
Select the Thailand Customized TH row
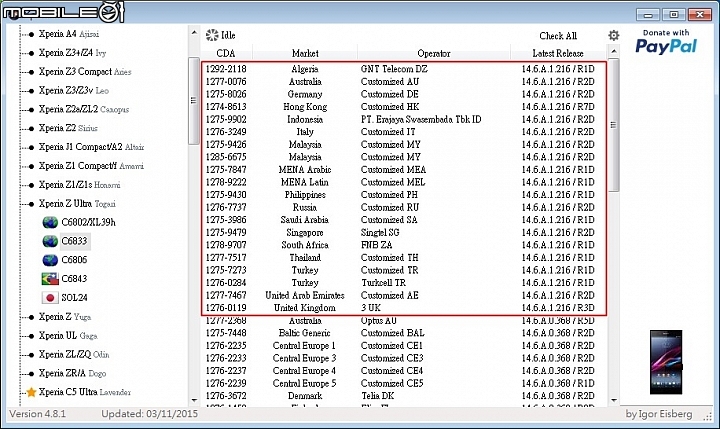click(404, 258)
